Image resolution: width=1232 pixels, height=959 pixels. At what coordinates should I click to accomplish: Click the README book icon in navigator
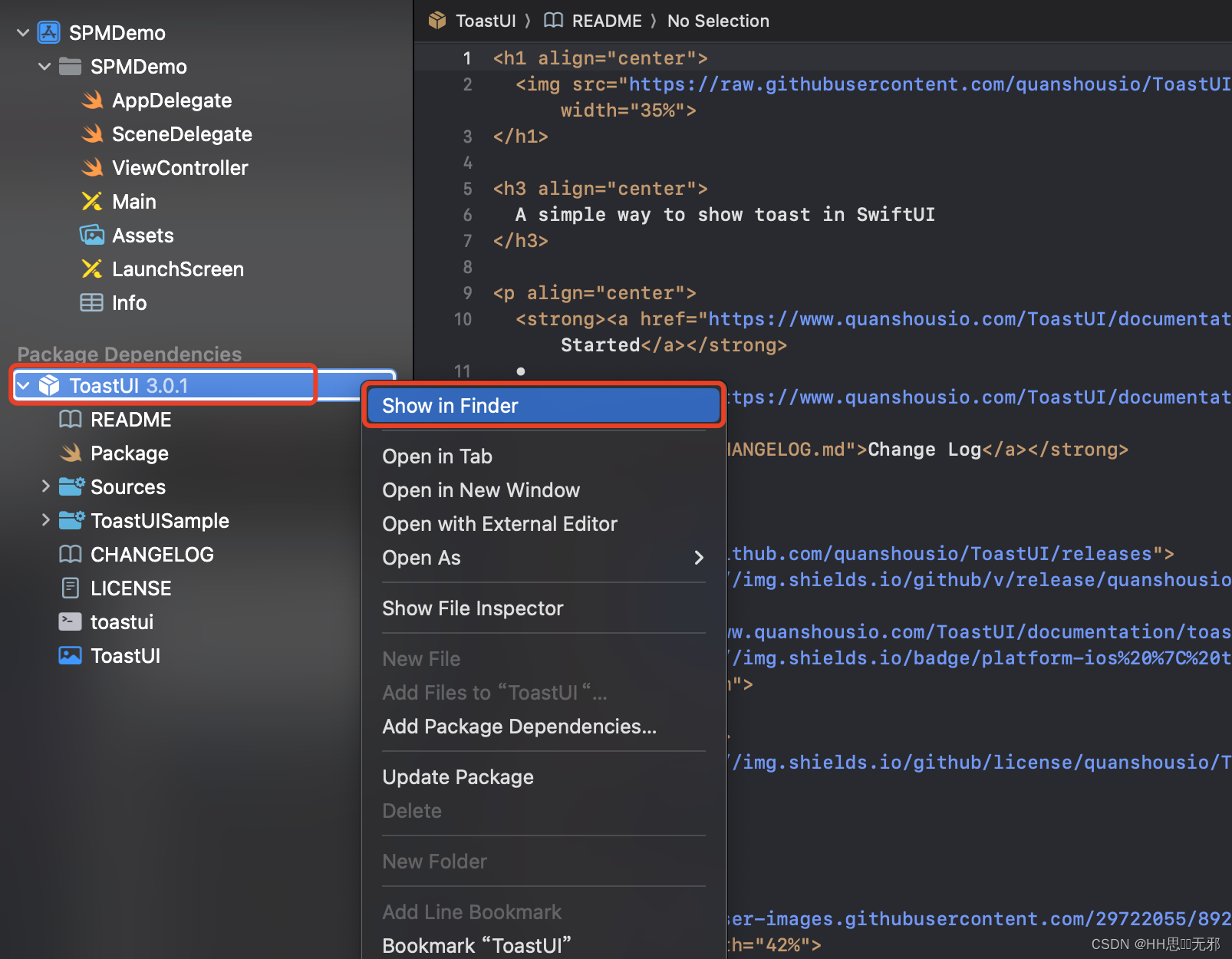pos(71,419)
